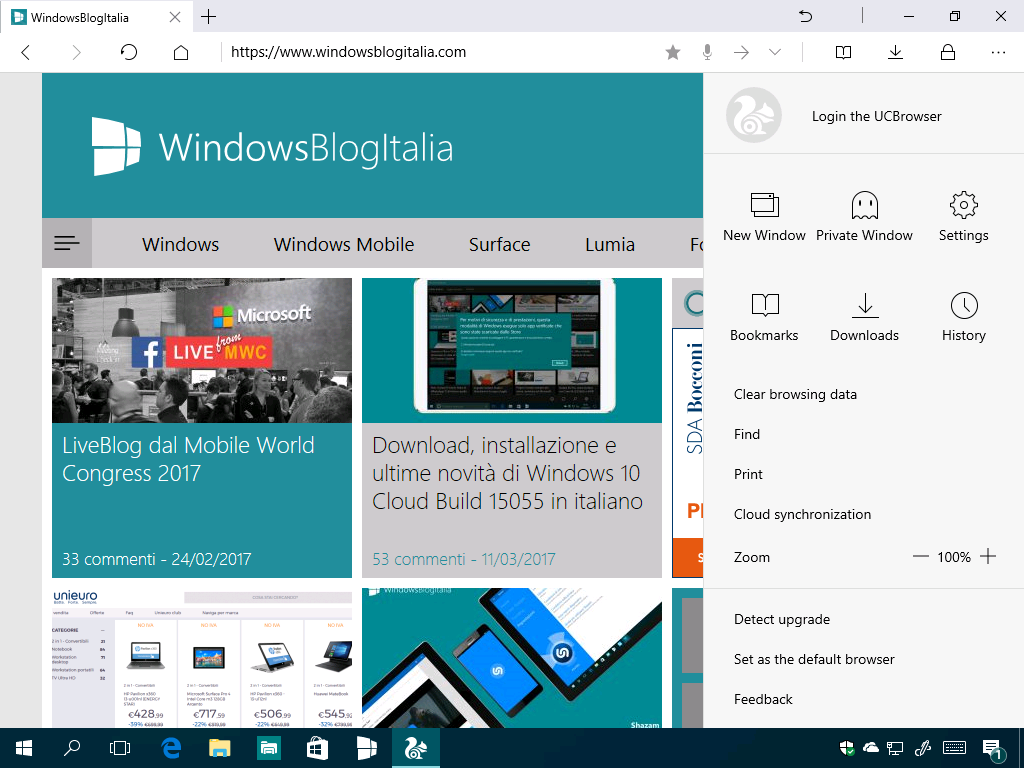
Task: Open downloads from the toolbar arrow icon
Action: pos(895,52)
